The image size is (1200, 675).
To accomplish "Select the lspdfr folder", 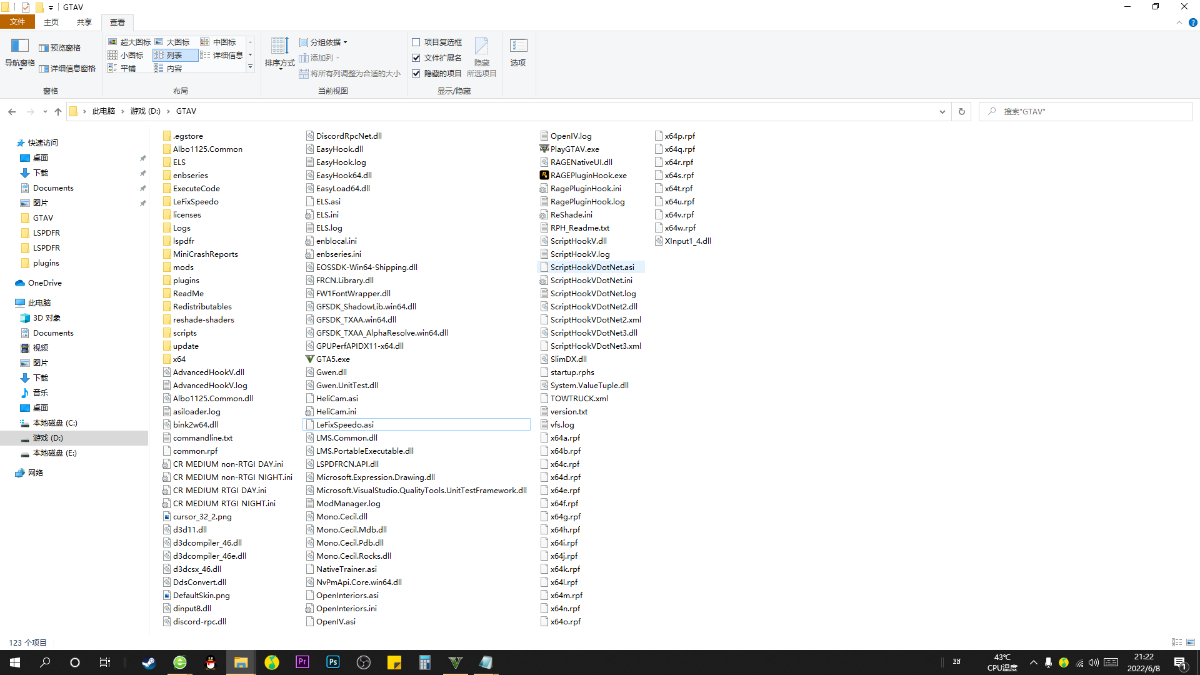I will [177, 240].
